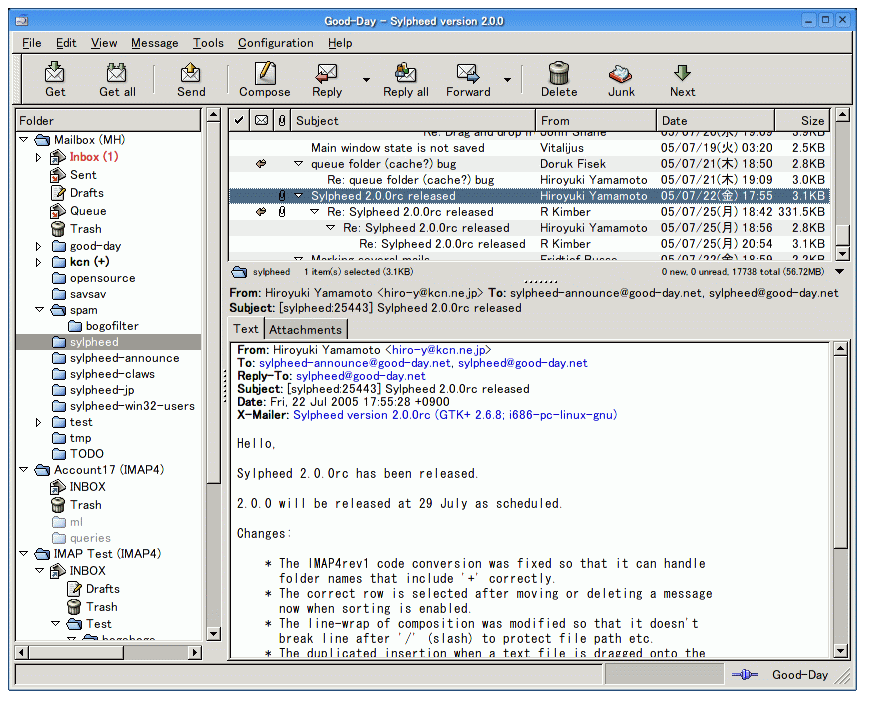
Task: Click the Folder column header
Action: tap(108, 120)
